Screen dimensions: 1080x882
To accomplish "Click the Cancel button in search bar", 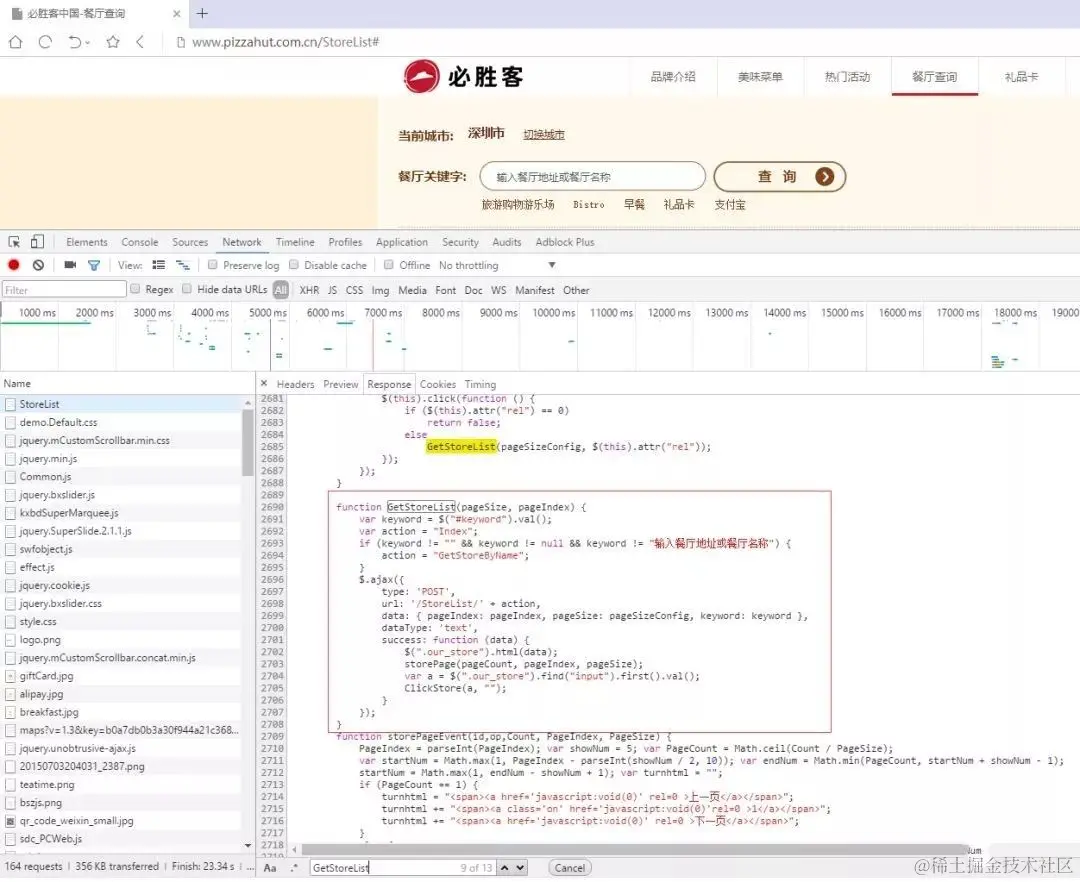I will click(570, 868).
